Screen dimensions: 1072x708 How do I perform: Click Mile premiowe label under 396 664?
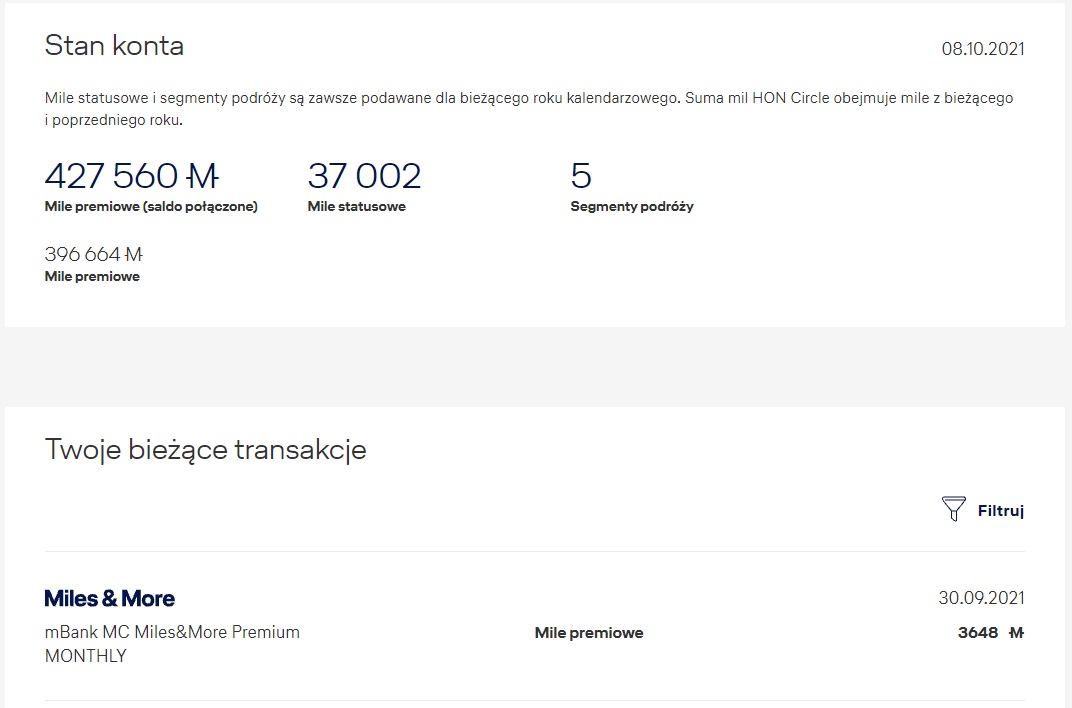tap(92, 277)
